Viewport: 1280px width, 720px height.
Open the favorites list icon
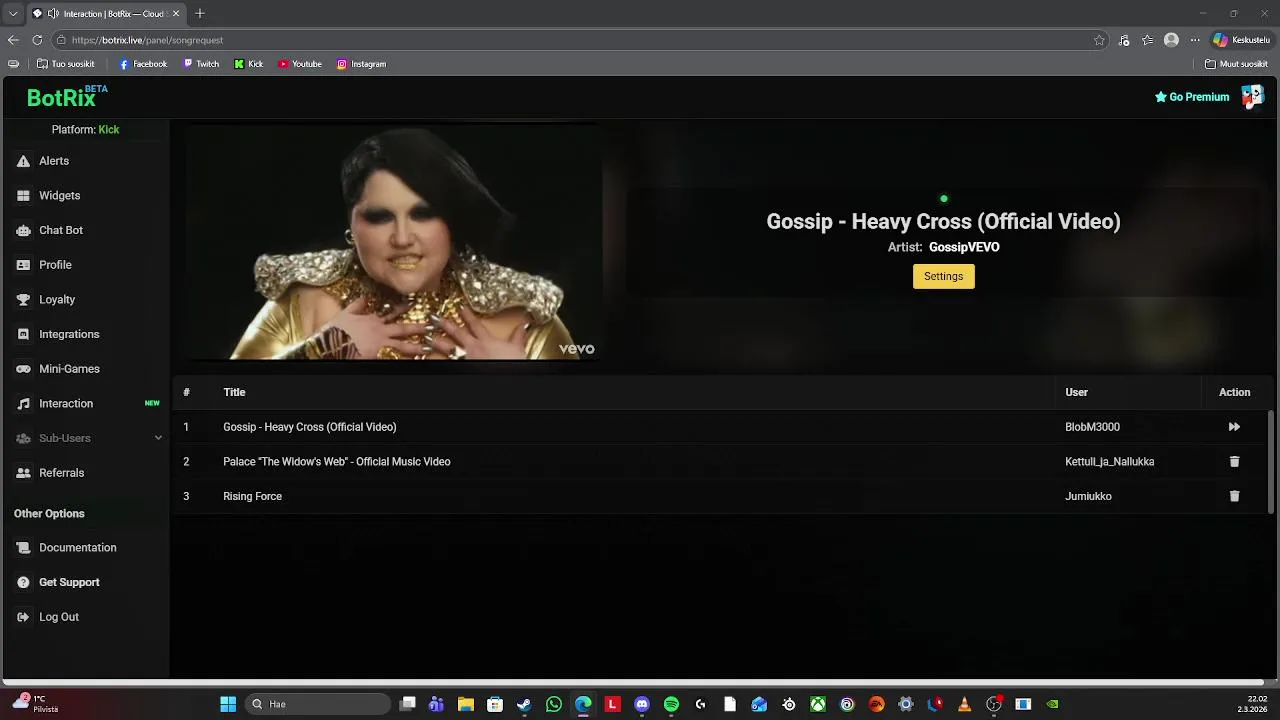[1148, 40]
